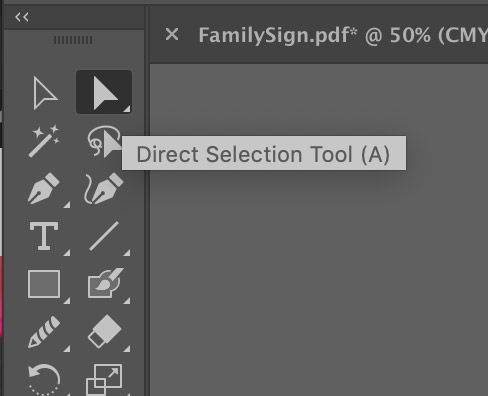Select the Pen tool

tap(44, 188)
